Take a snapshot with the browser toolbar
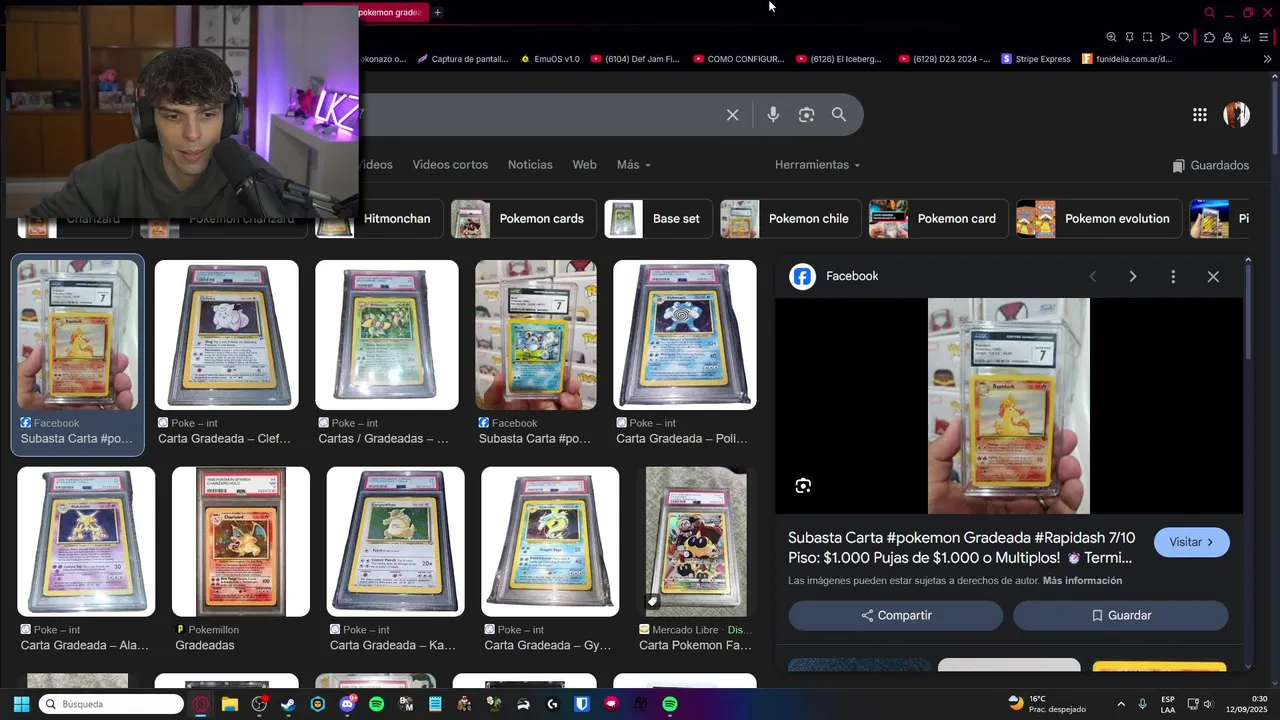The width and height of the screenshot is (1280, 720). 1147,37
